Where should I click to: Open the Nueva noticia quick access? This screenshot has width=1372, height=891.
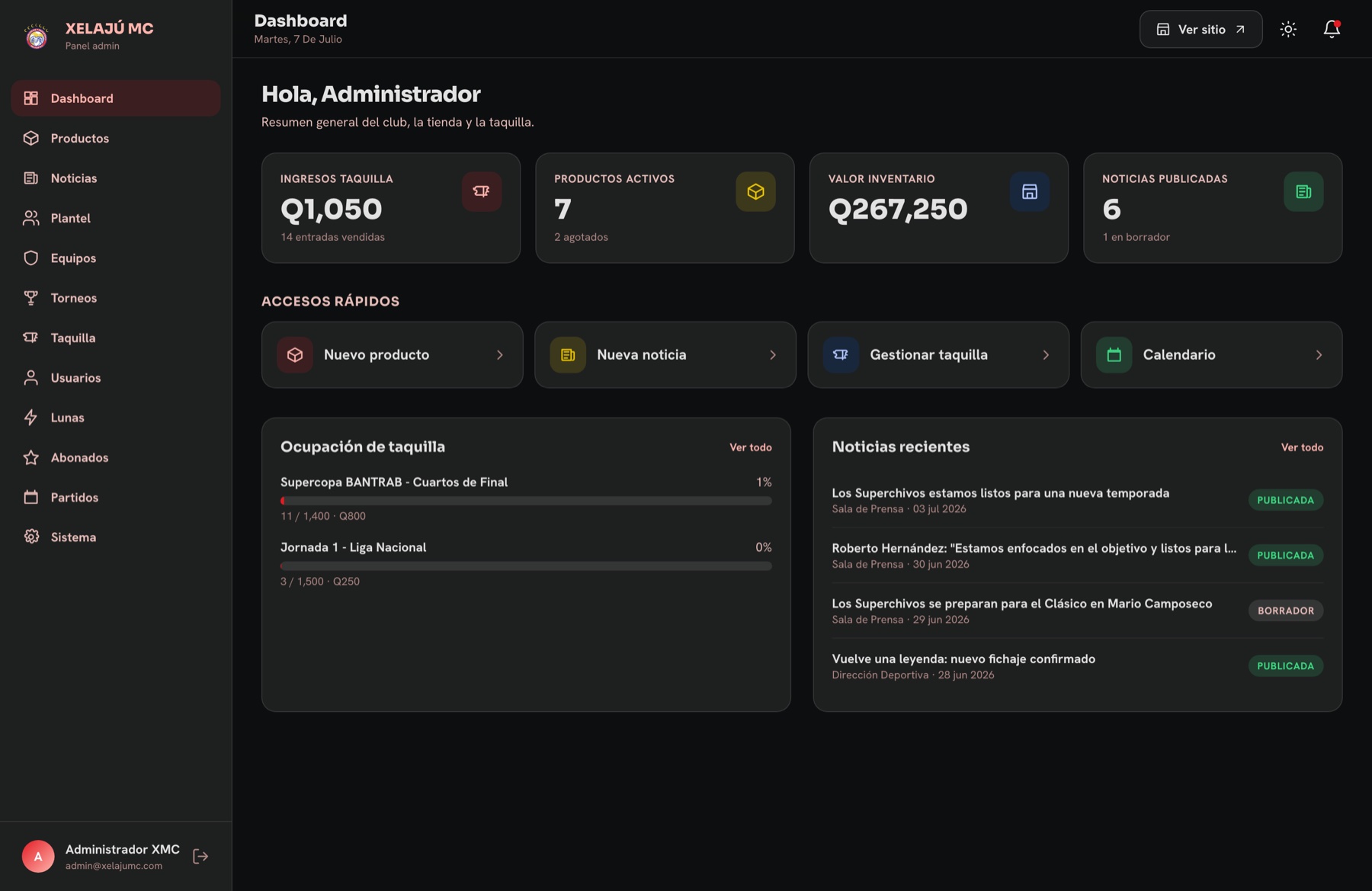(665, 354)
